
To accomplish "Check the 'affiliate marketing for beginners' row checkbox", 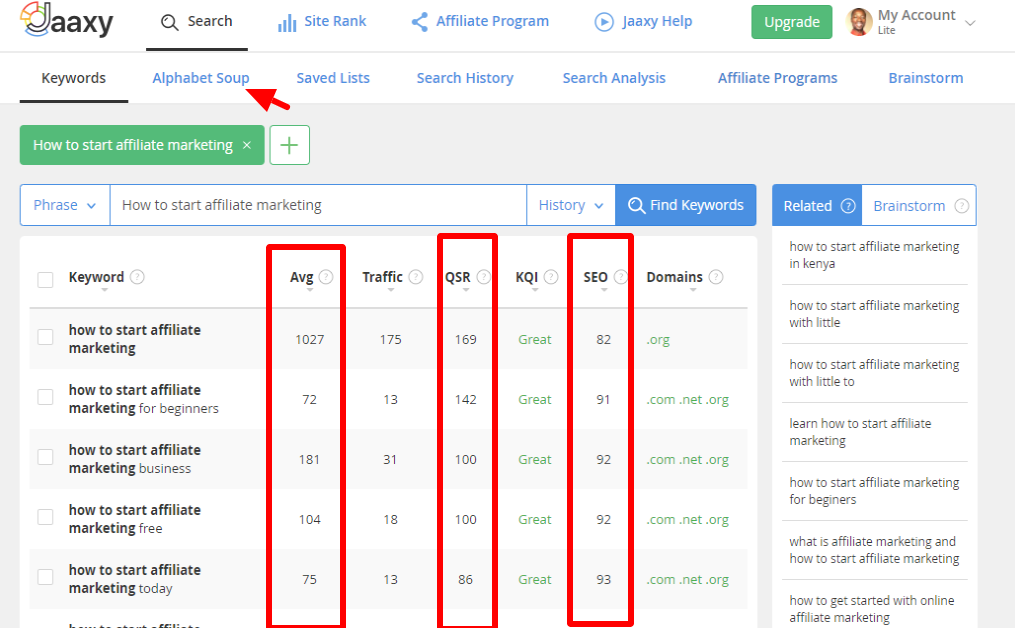I will pyautogui.click(x=45, y=397).
